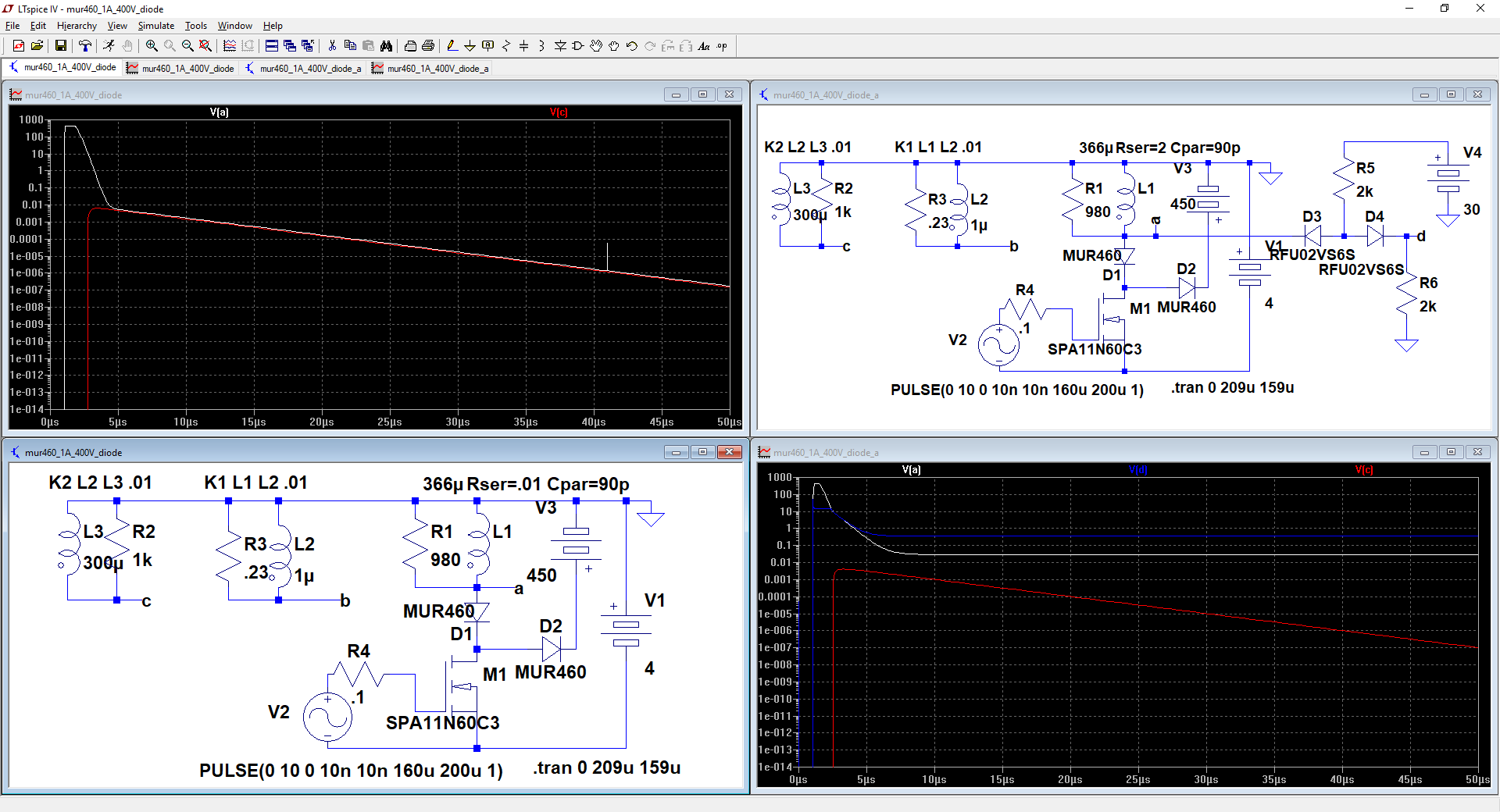The width and height of the screenshot is (1500, 812).
Task: Select the Draw Wire pencil tool
Action: coord(452,46)
